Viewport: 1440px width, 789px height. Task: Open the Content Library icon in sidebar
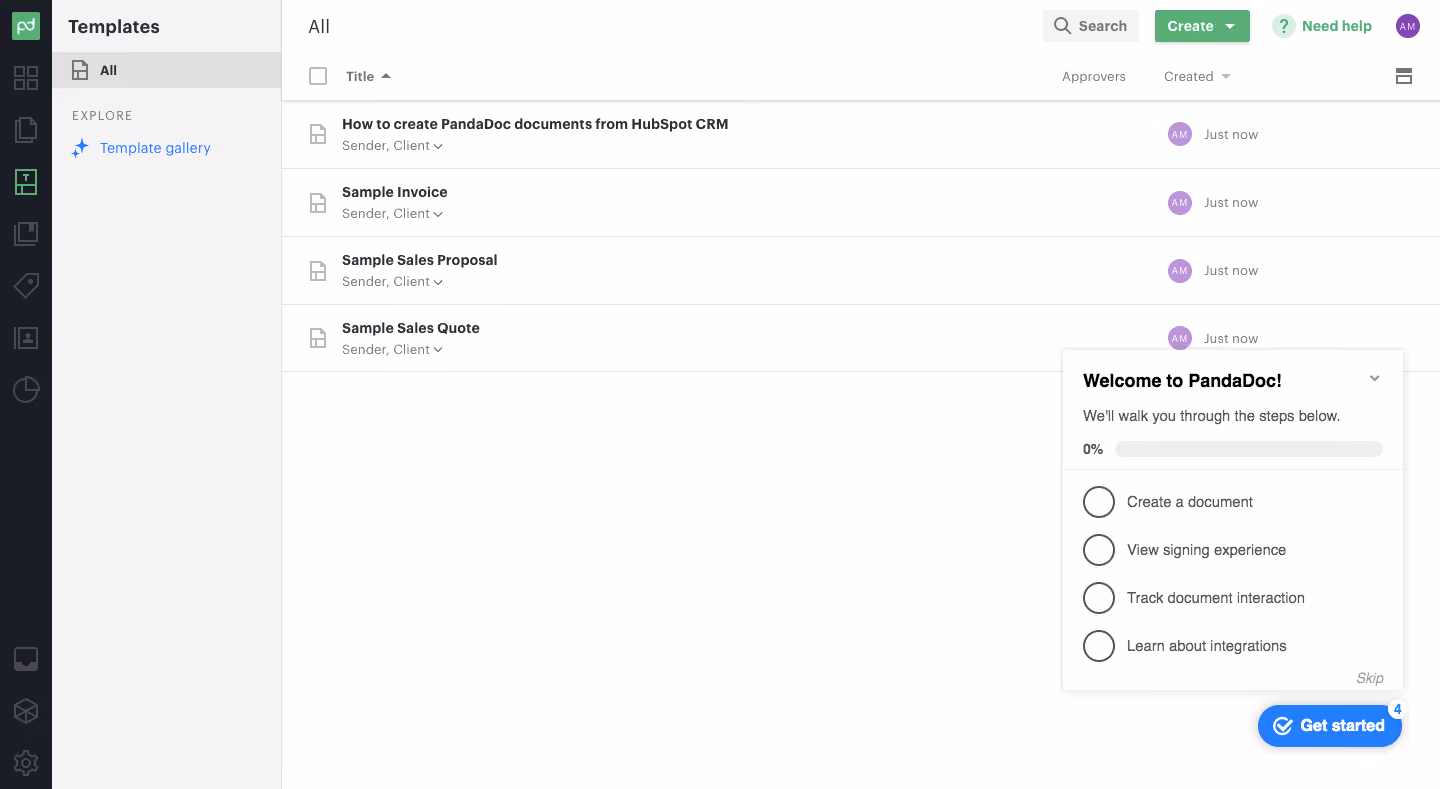(x=26, y=234)
